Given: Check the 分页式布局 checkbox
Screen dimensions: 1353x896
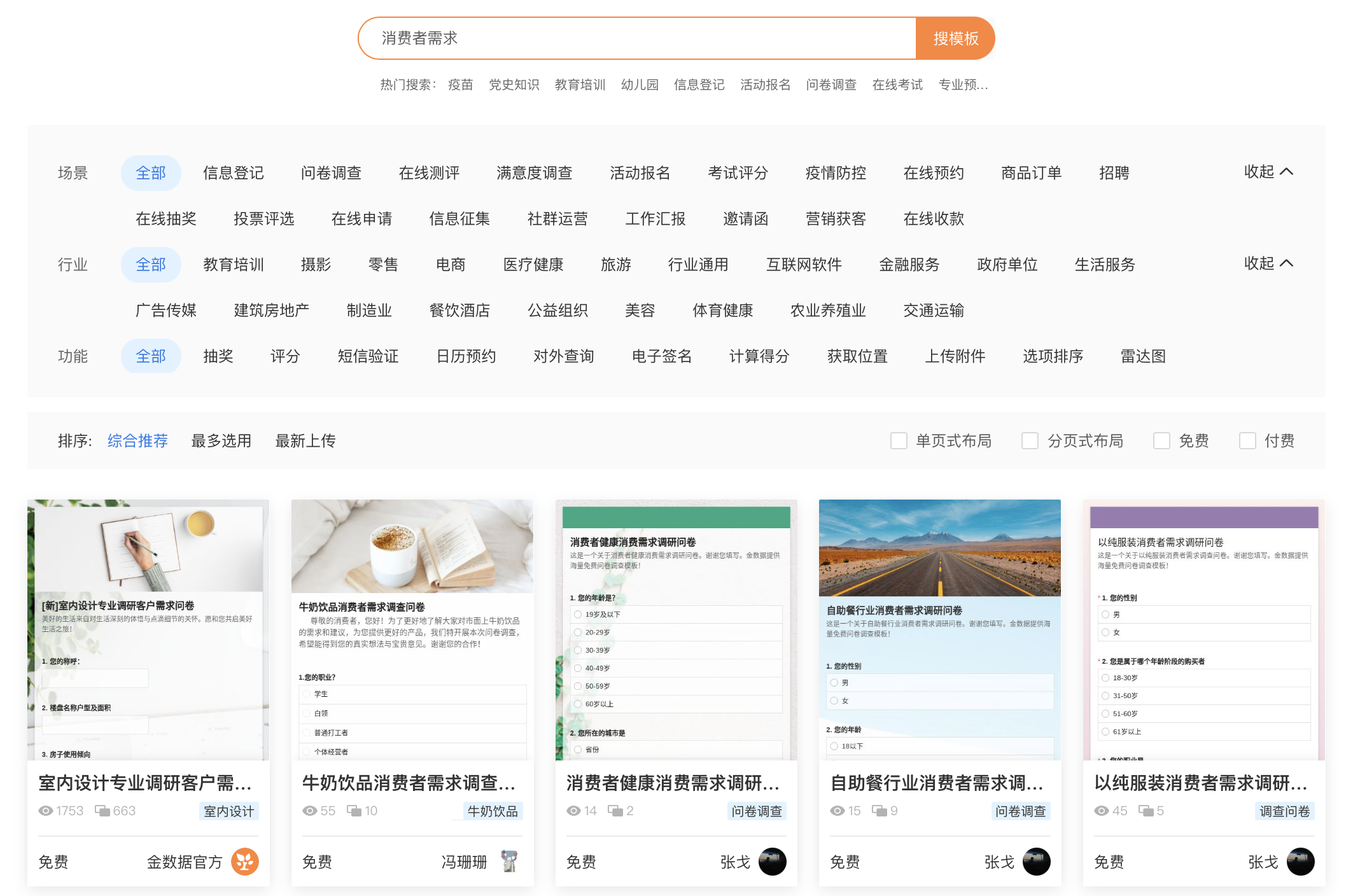Looking at the screenshot, I should pos(1030,440).
